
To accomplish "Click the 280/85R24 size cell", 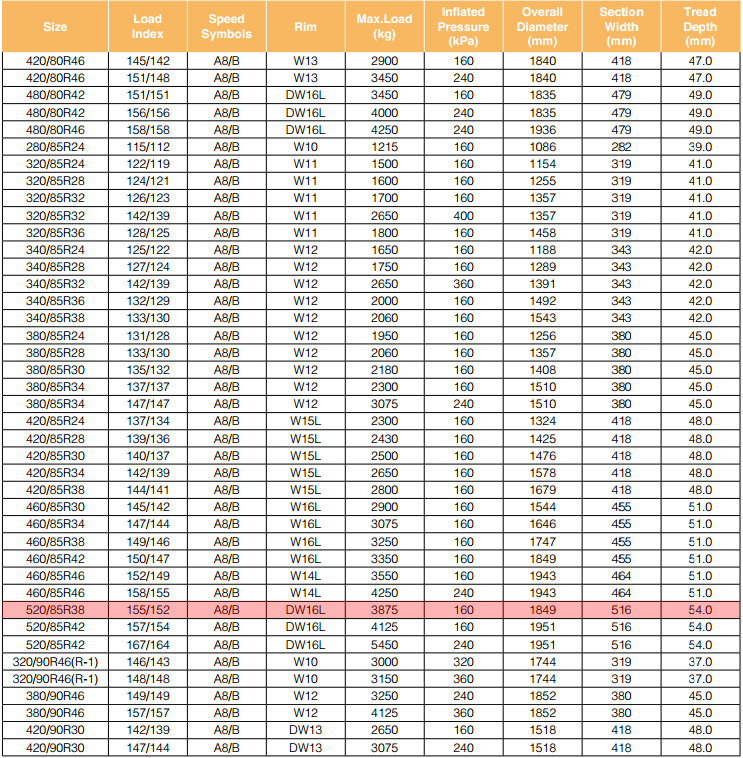I will point(55,146).
